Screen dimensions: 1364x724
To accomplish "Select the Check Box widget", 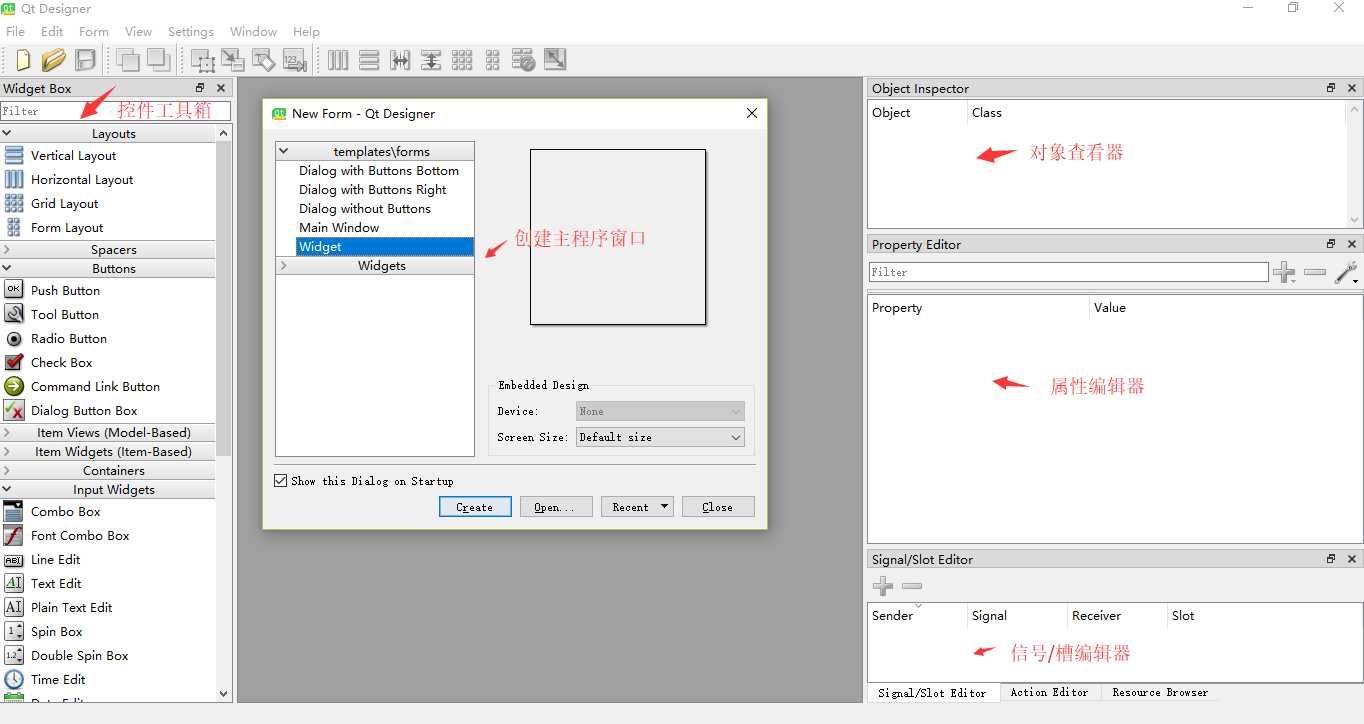I will (61, 362).
